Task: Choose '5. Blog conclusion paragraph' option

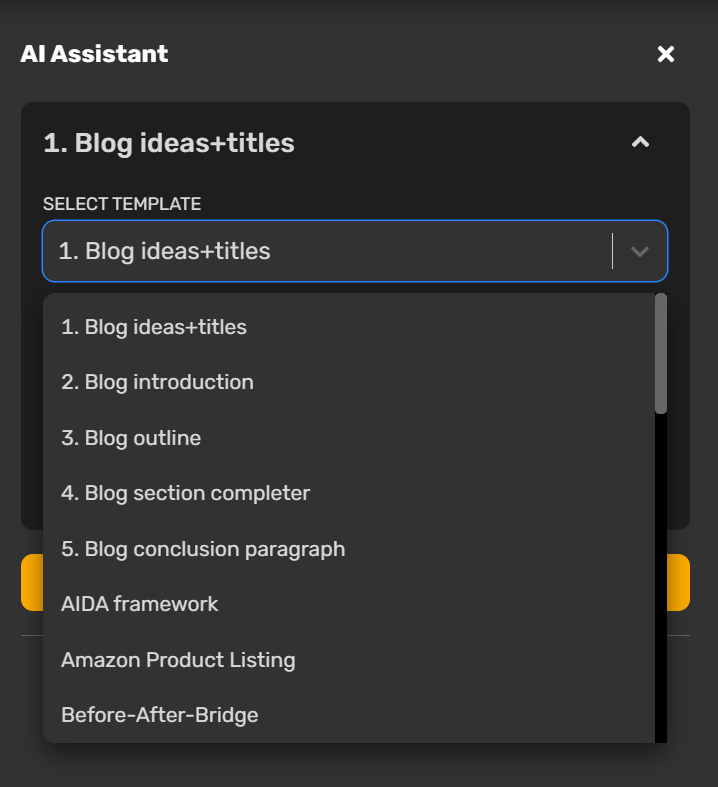Action: coord(349,549)
